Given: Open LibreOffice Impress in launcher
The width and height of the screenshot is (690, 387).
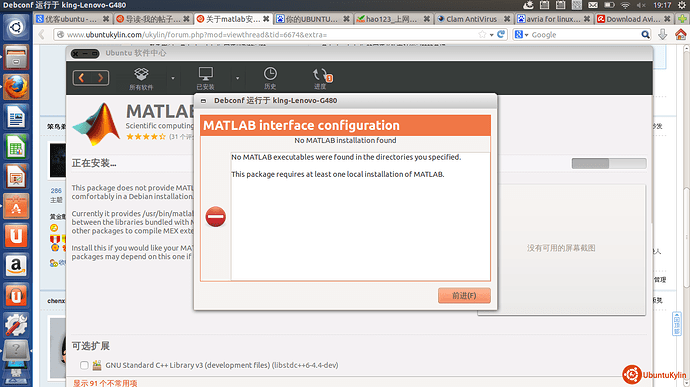Looking at the screenshot, I should click(16, 176).
